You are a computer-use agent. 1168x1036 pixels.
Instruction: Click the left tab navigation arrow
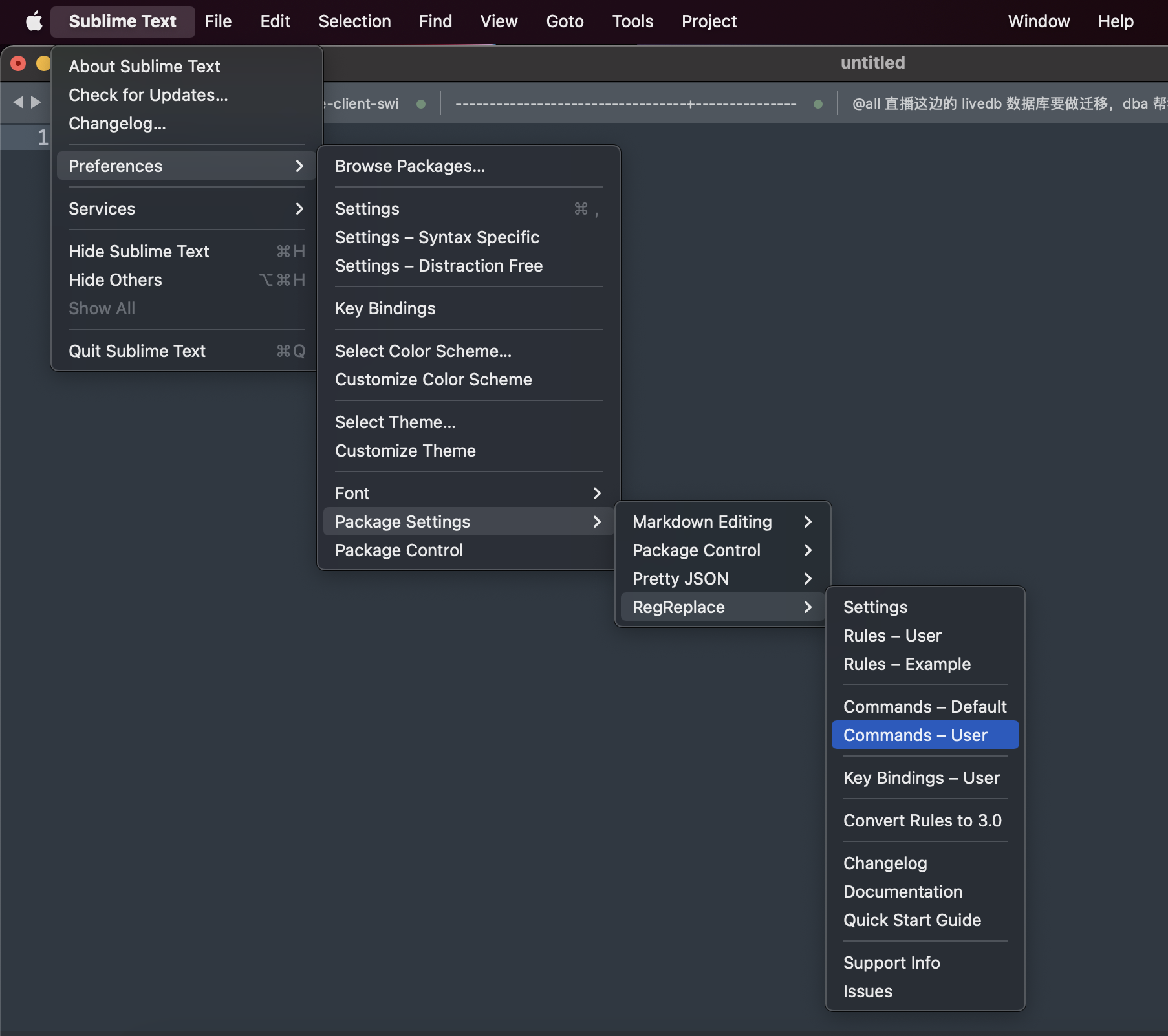pyautogui.click(x=18, y=102)
